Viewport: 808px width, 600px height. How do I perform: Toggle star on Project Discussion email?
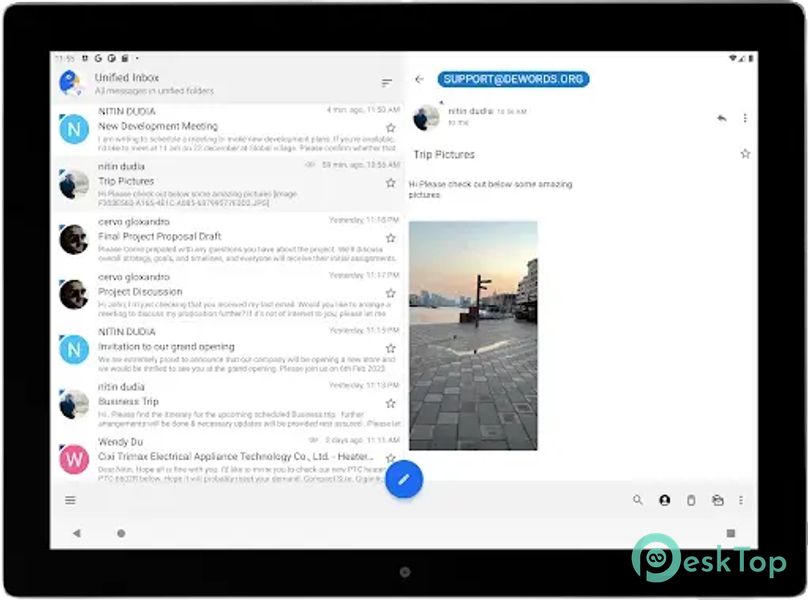coord(391,293)
